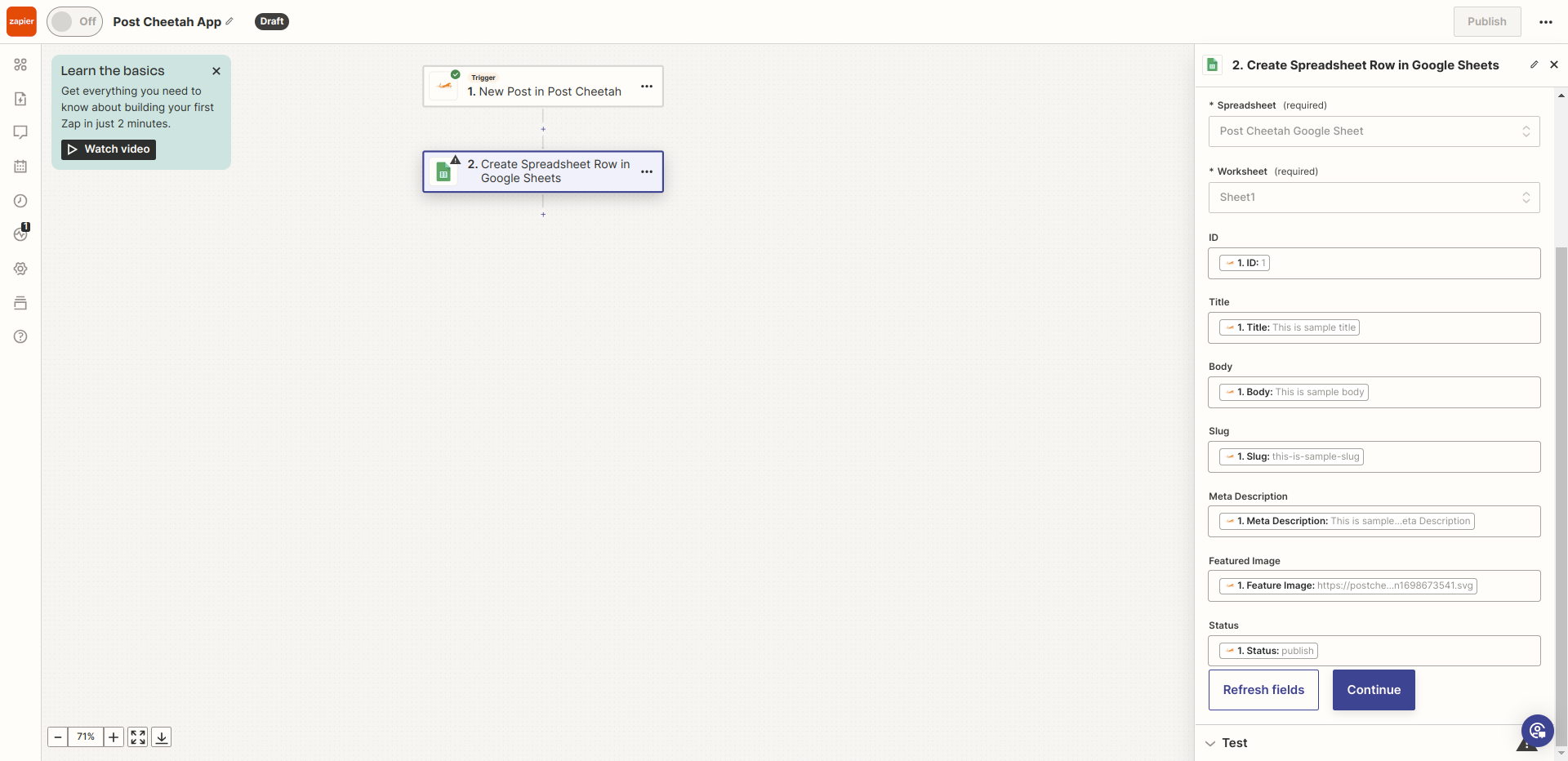Open the Spreadsheet dropdown
Screen dimensions: 1568x761
1374,131
